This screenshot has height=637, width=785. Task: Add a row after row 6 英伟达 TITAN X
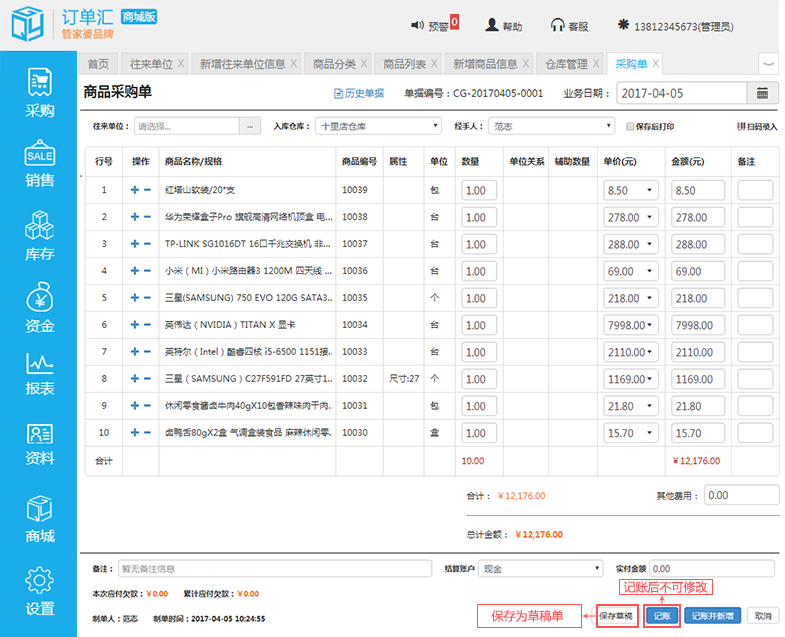tap(135, 325)
